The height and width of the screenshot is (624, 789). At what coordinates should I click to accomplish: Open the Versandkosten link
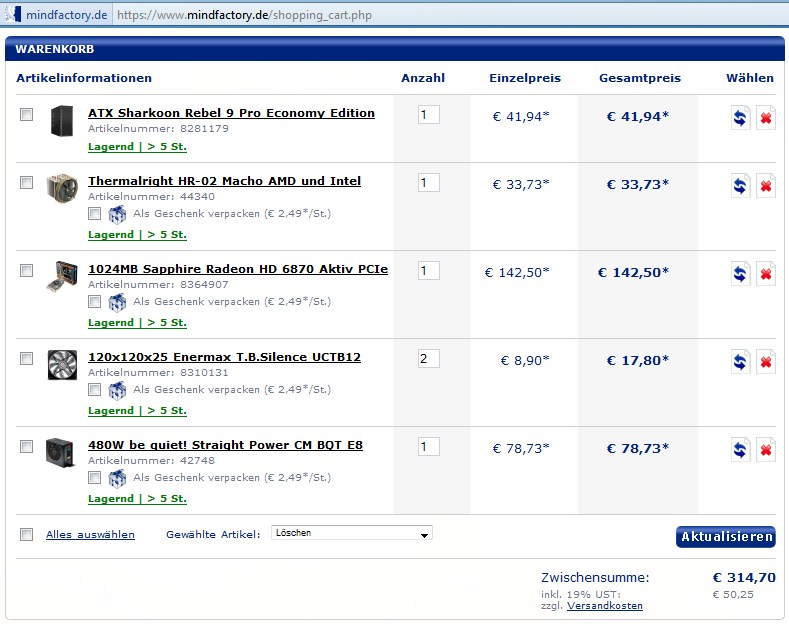coord(605,606)
